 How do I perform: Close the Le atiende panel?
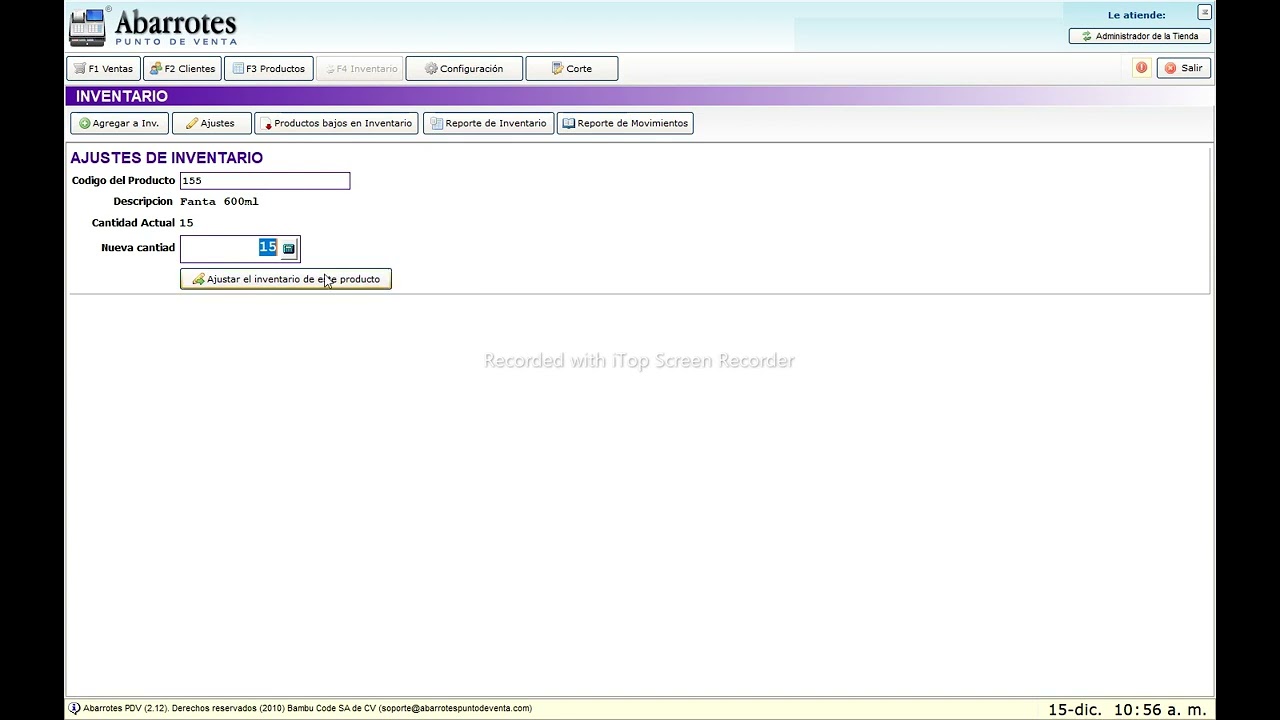coord(1204,13)
